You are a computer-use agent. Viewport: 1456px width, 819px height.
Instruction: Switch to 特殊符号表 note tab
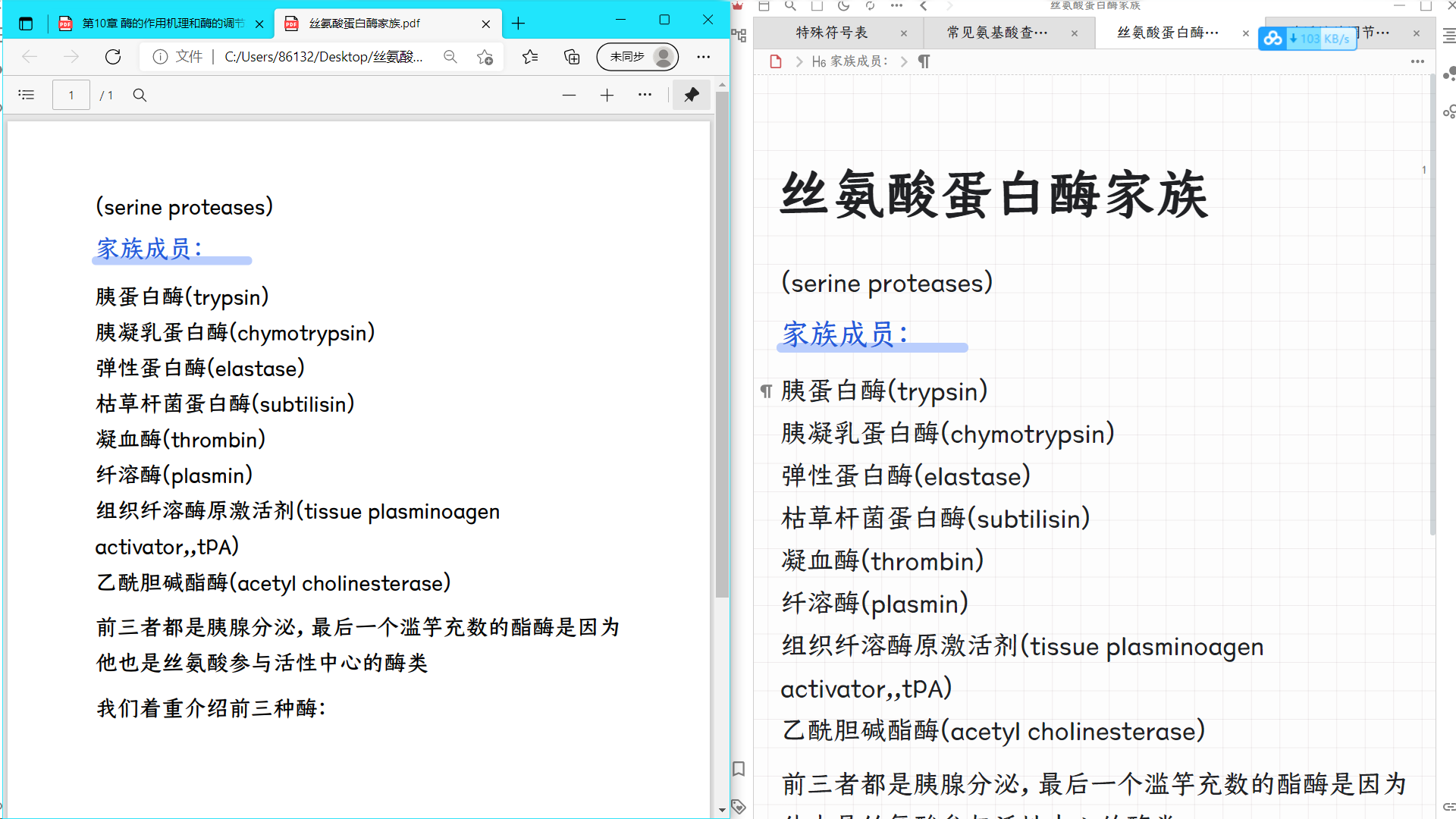coord(832,33)
